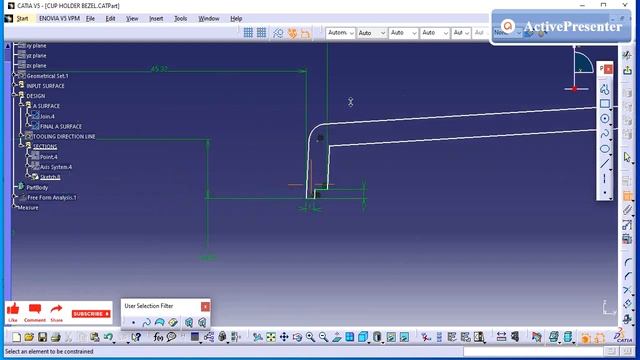Close the User Selection Filter toolbar
The height and width of the screenshot is (360, 640).
[205, 306]
